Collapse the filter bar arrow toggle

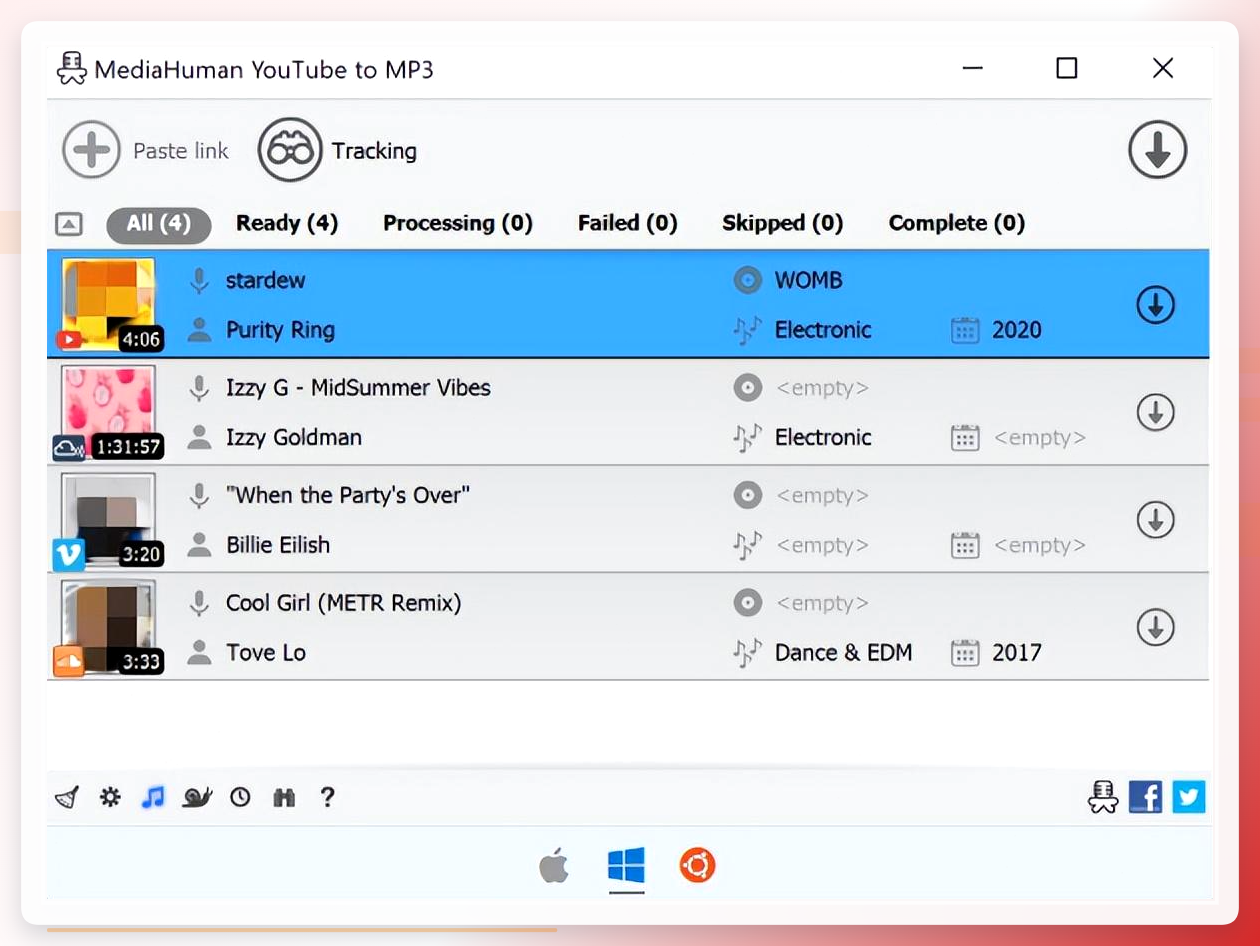pos(68,224)
